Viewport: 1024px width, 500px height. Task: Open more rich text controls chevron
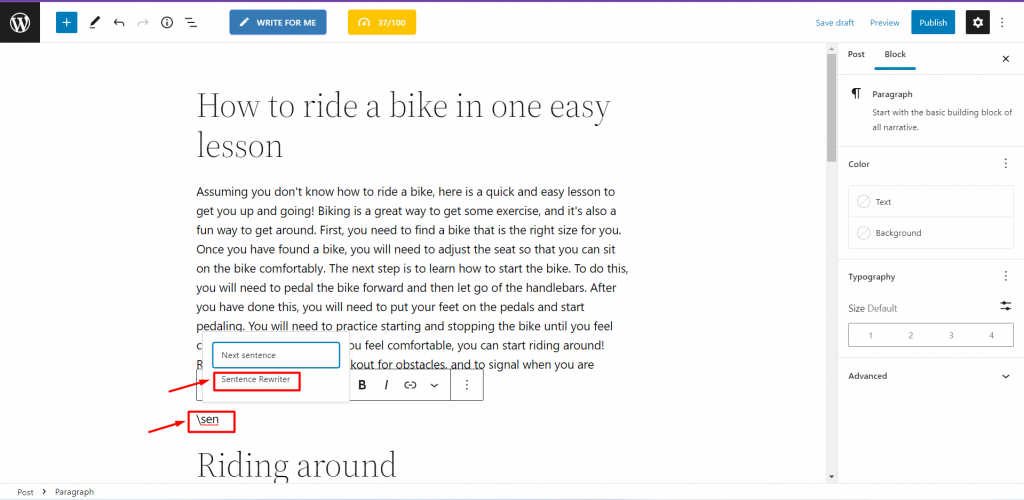pyautogui.click(x=434, y=385)
